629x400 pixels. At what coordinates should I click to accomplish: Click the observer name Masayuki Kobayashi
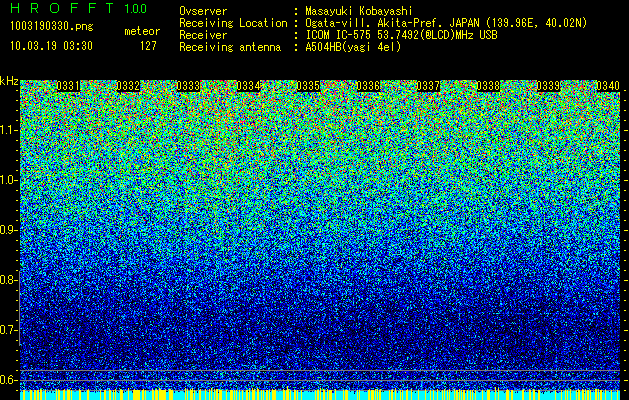[x=359, y=11]
